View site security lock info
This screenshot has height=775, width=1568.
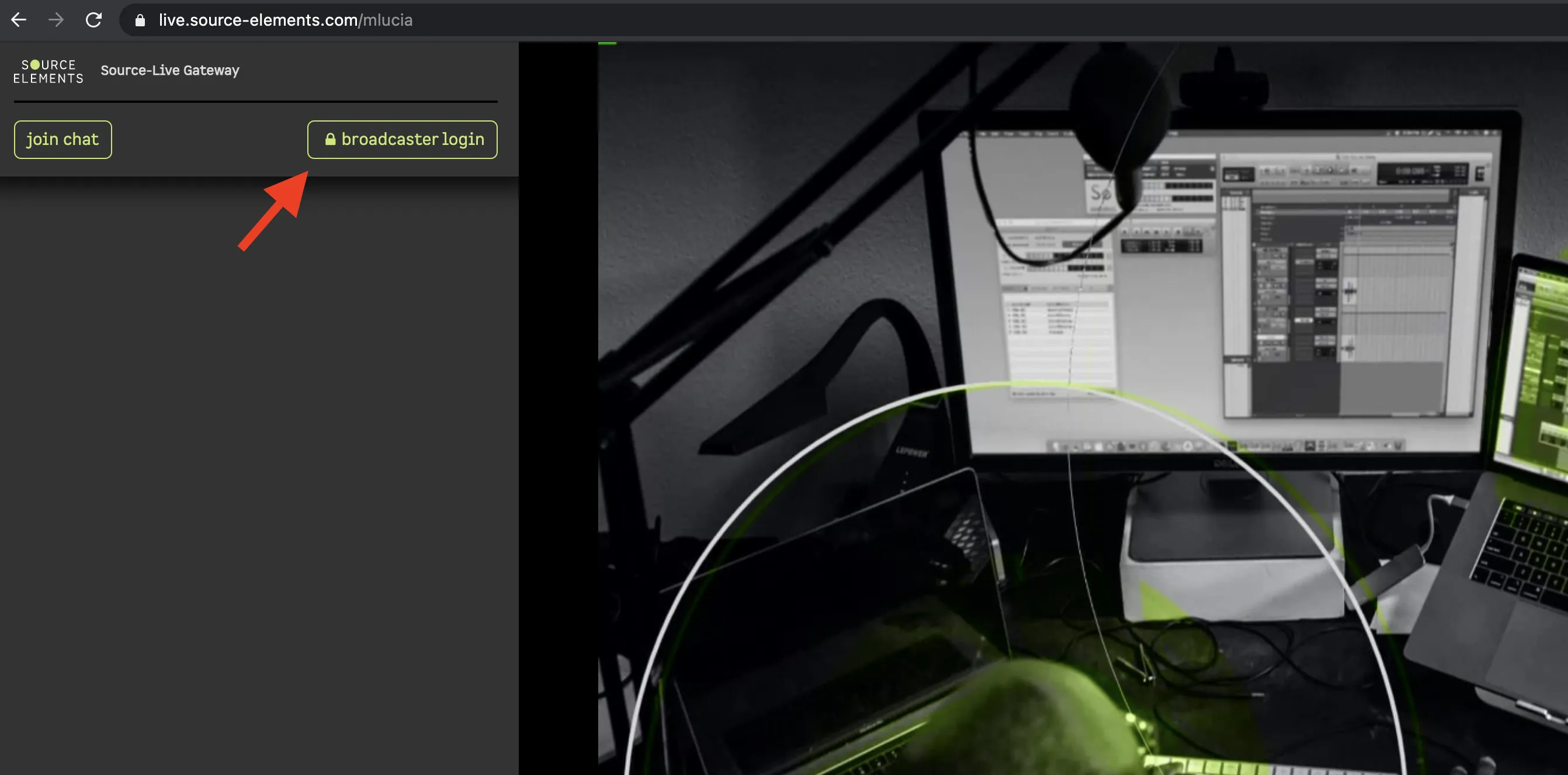tap(140, 20)
